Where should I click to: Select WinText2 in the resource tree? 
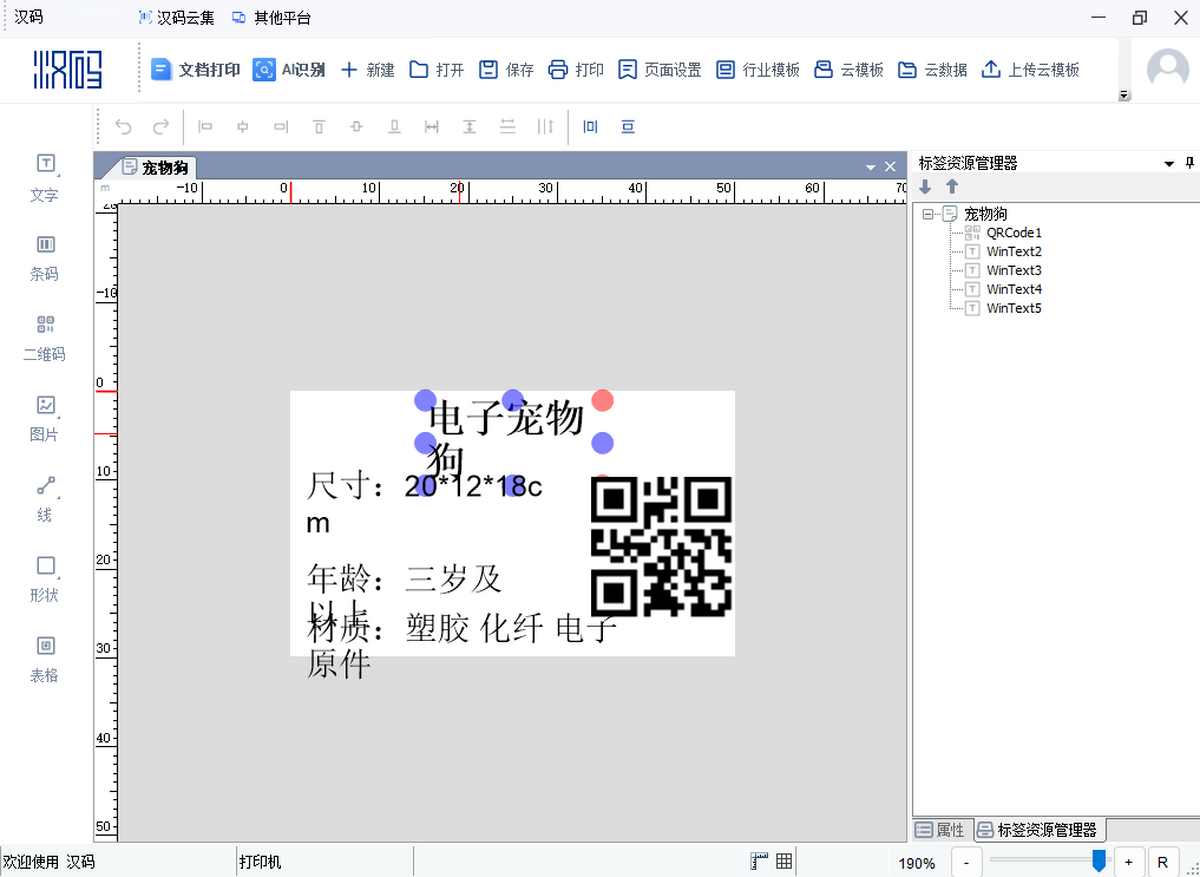[x=1014, y=252]
